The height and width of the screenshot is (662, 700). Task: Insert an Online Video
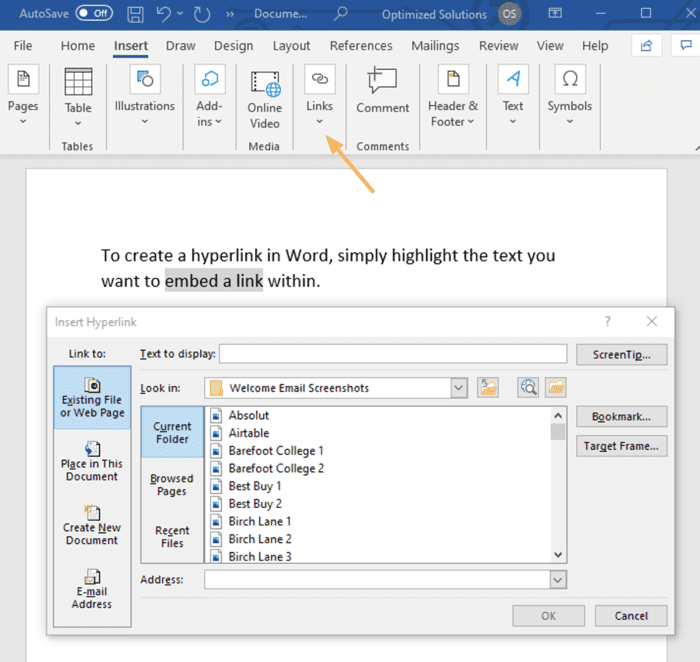pyautogui.click(x=265, y=100)
